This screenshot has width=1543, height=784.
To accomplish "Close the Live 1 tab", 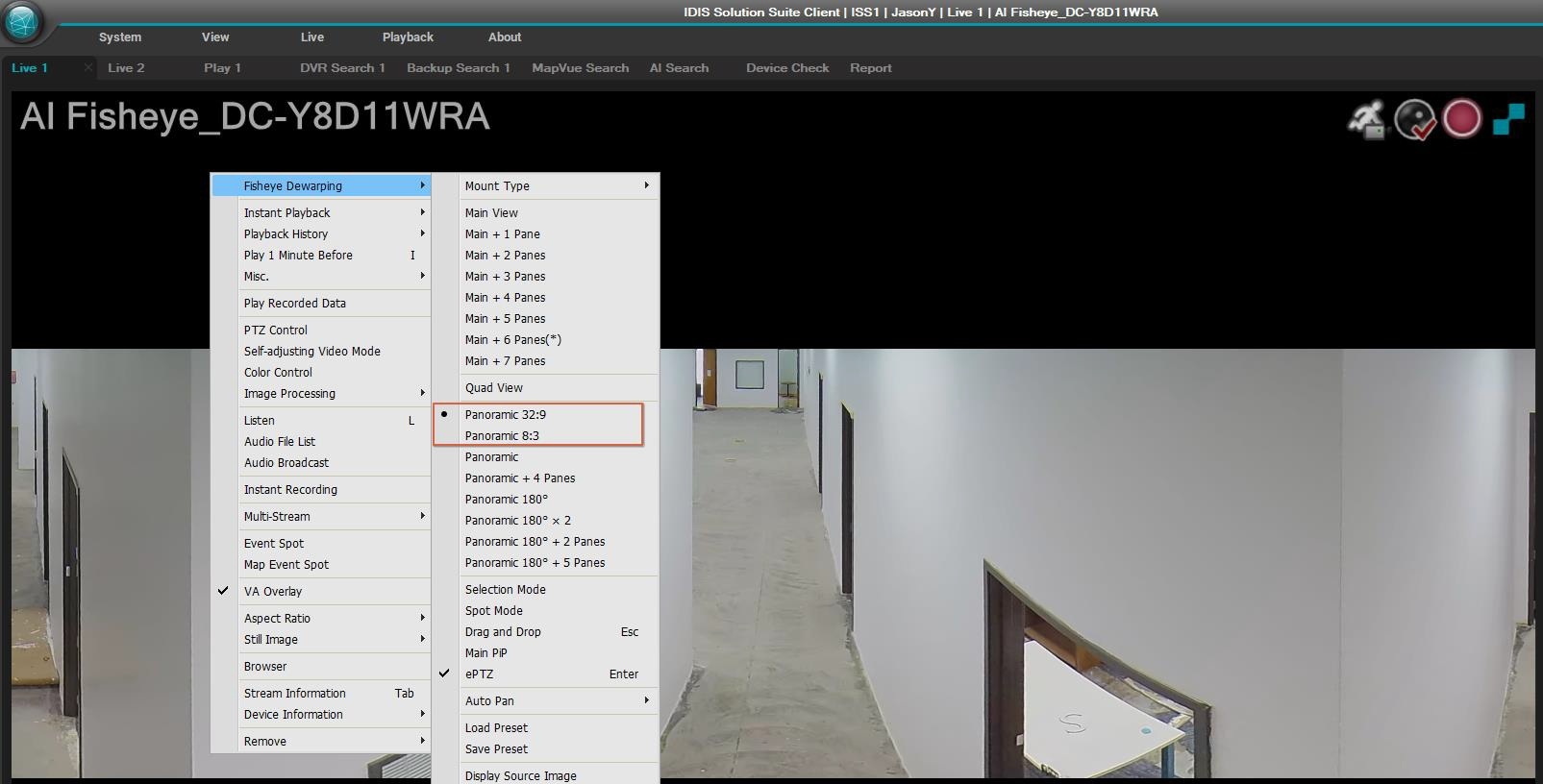I will tap(87, 67).
